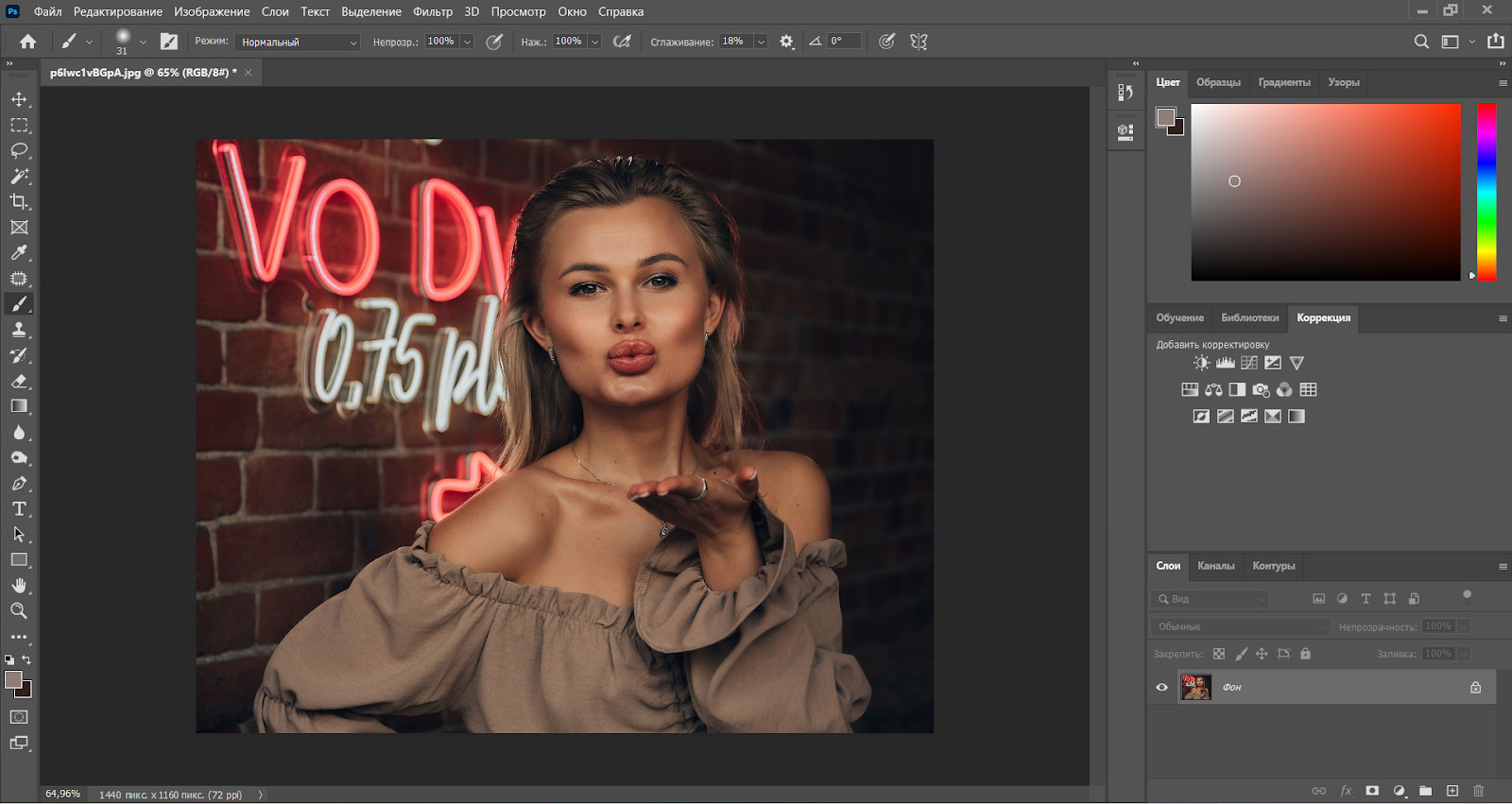Select the Blur tool

pyautogui.click(x=19, y=432)
